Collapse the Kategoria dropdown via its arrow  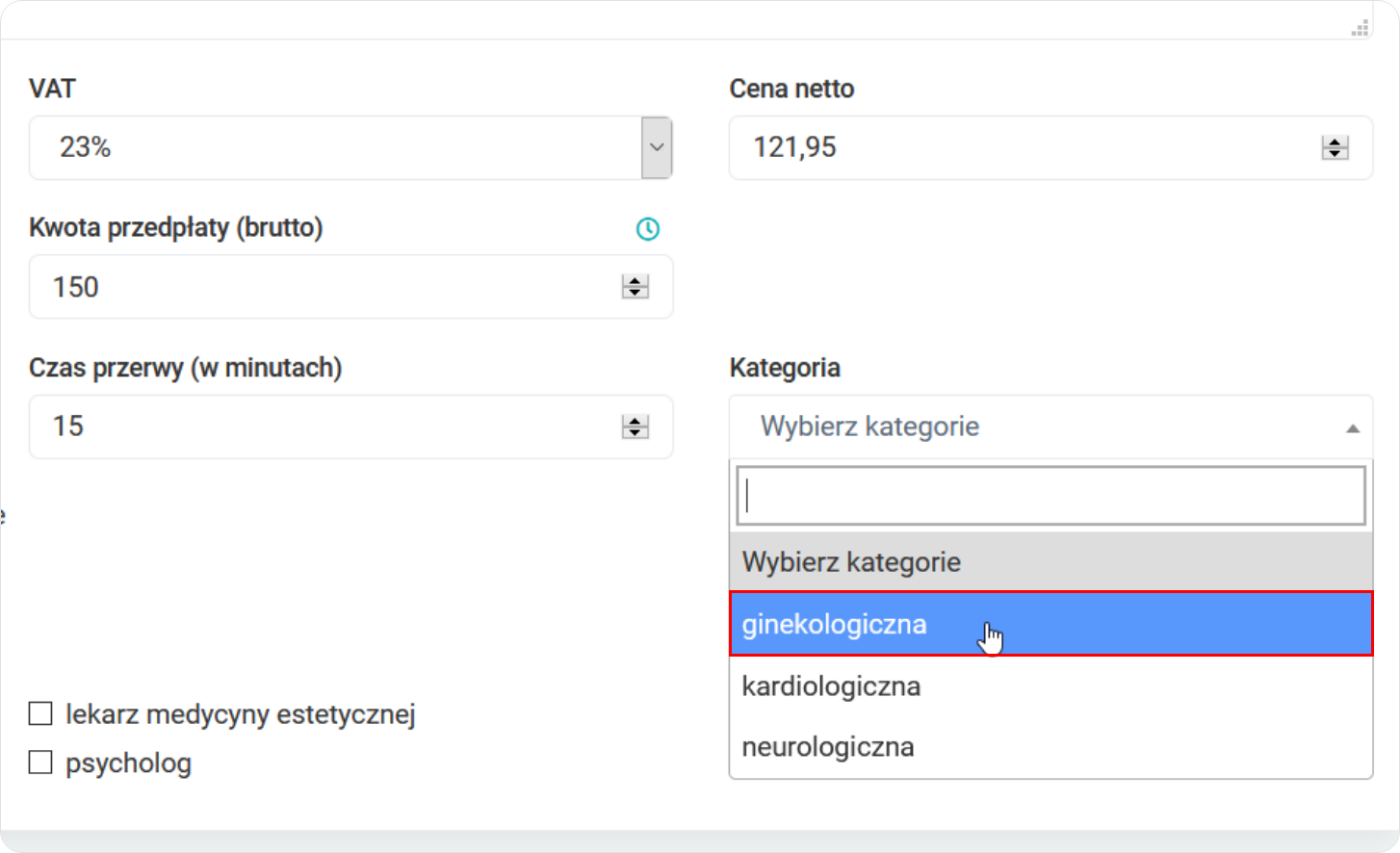[x=1352, y=428]
